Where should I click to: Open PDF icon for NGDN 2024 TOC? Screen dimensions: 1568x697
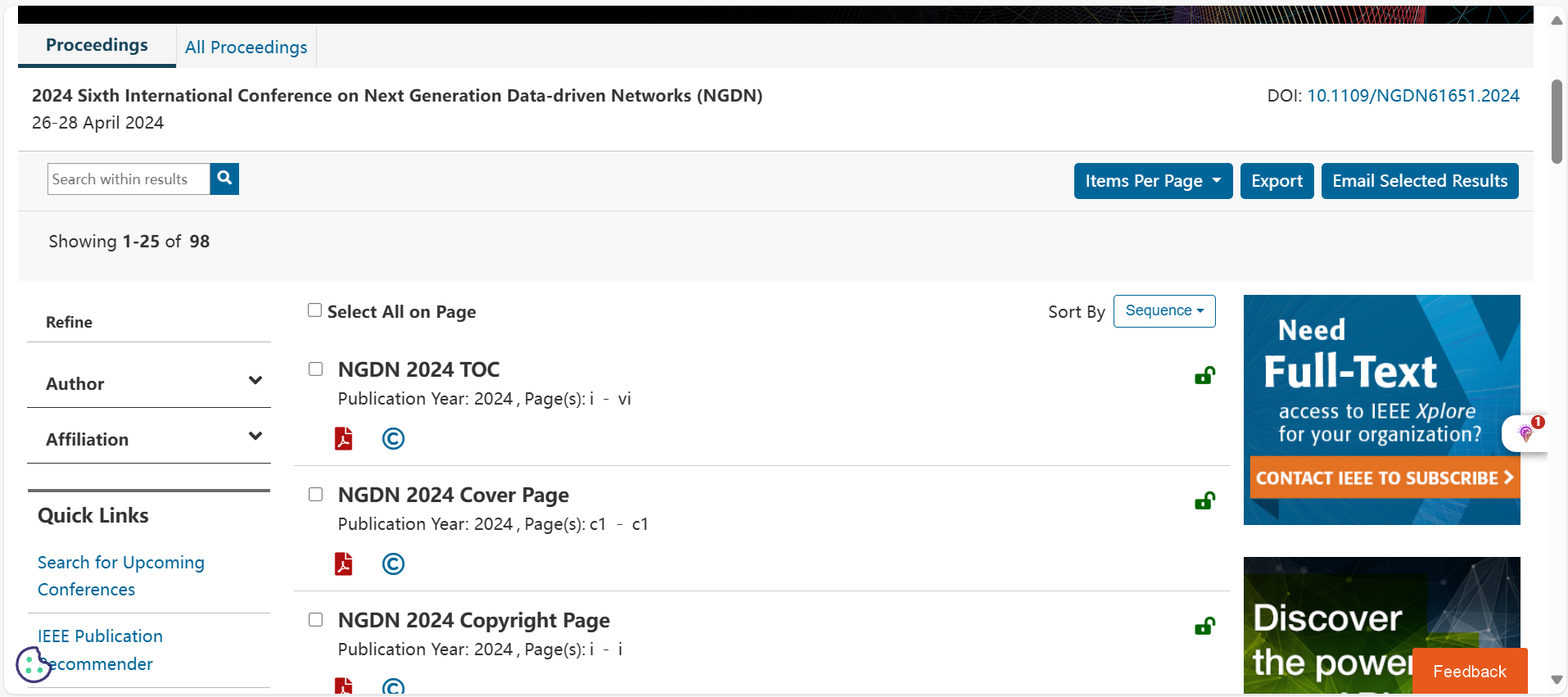[344, 439]
